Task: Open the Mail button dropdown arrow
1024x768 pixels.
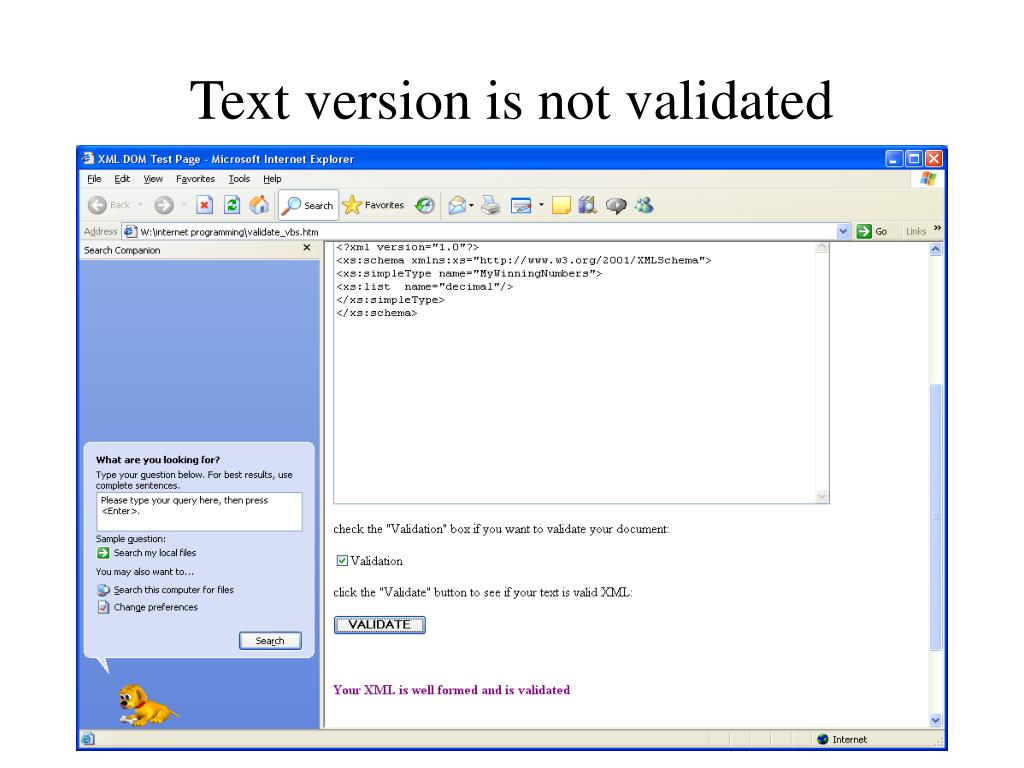Action: [x=472, y=205]
